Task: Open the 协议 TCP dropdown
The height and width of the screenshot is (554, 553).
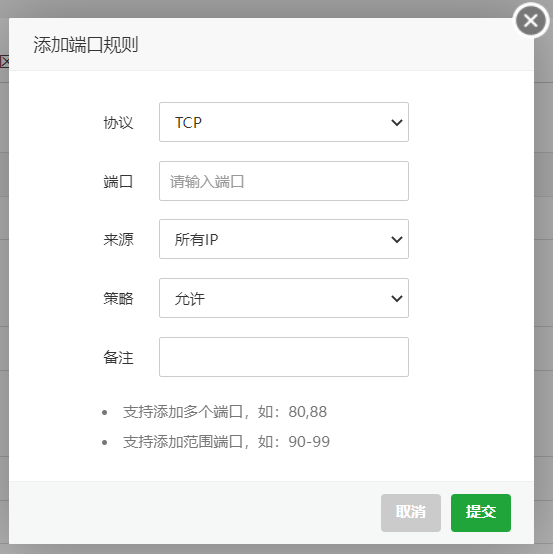Action: pyautogui.click(x=284, y=122)
